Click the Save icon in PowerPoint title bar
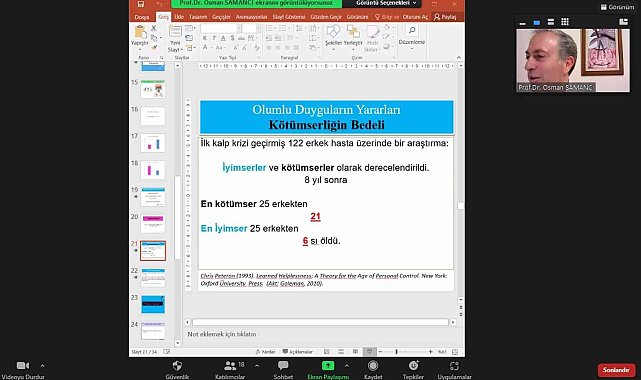The height and width of the screenshot is (380, 641). (x=141, y=4)
